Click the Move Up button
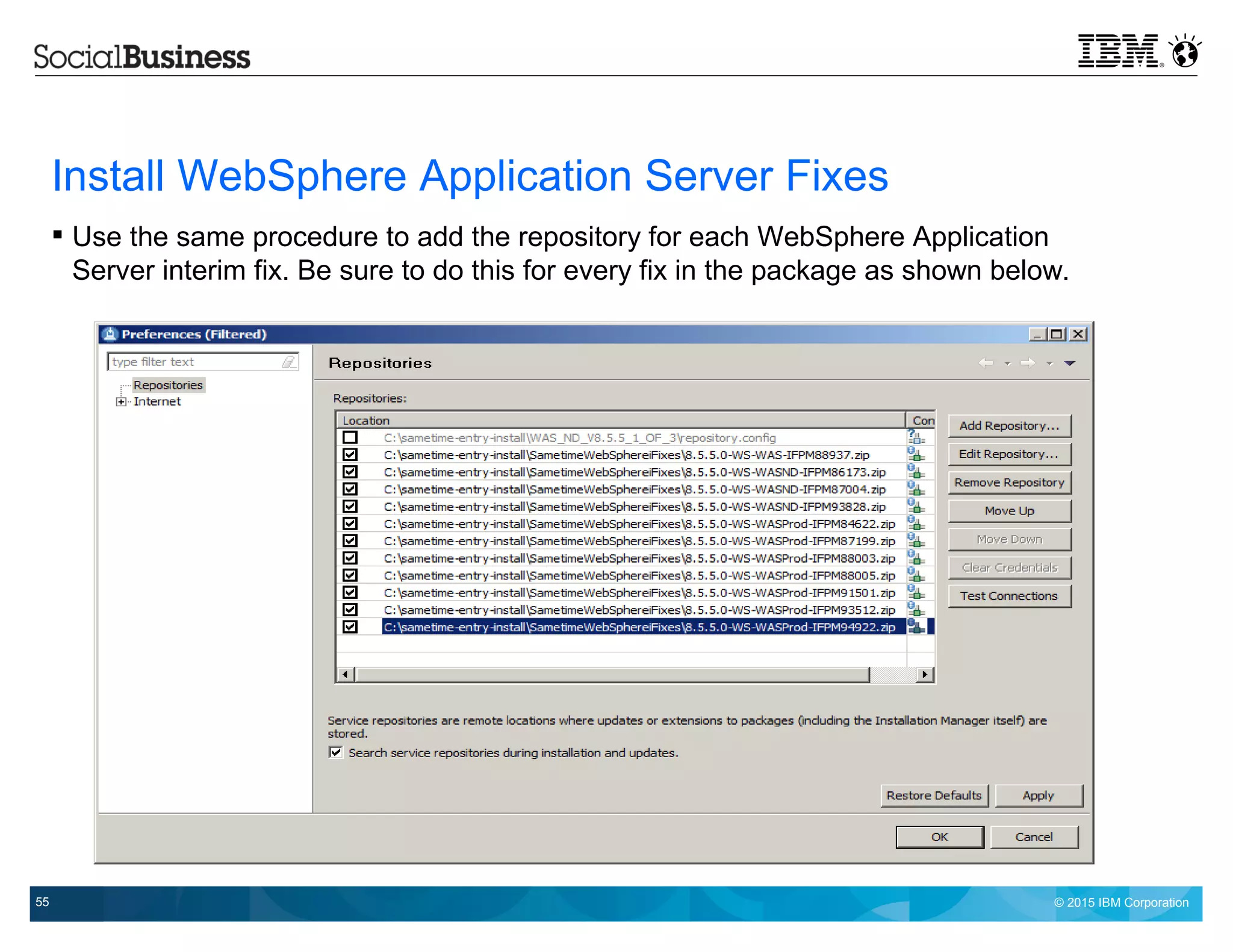The height and width of the screenshot is (952, 1233). (x=1010, y=511)
